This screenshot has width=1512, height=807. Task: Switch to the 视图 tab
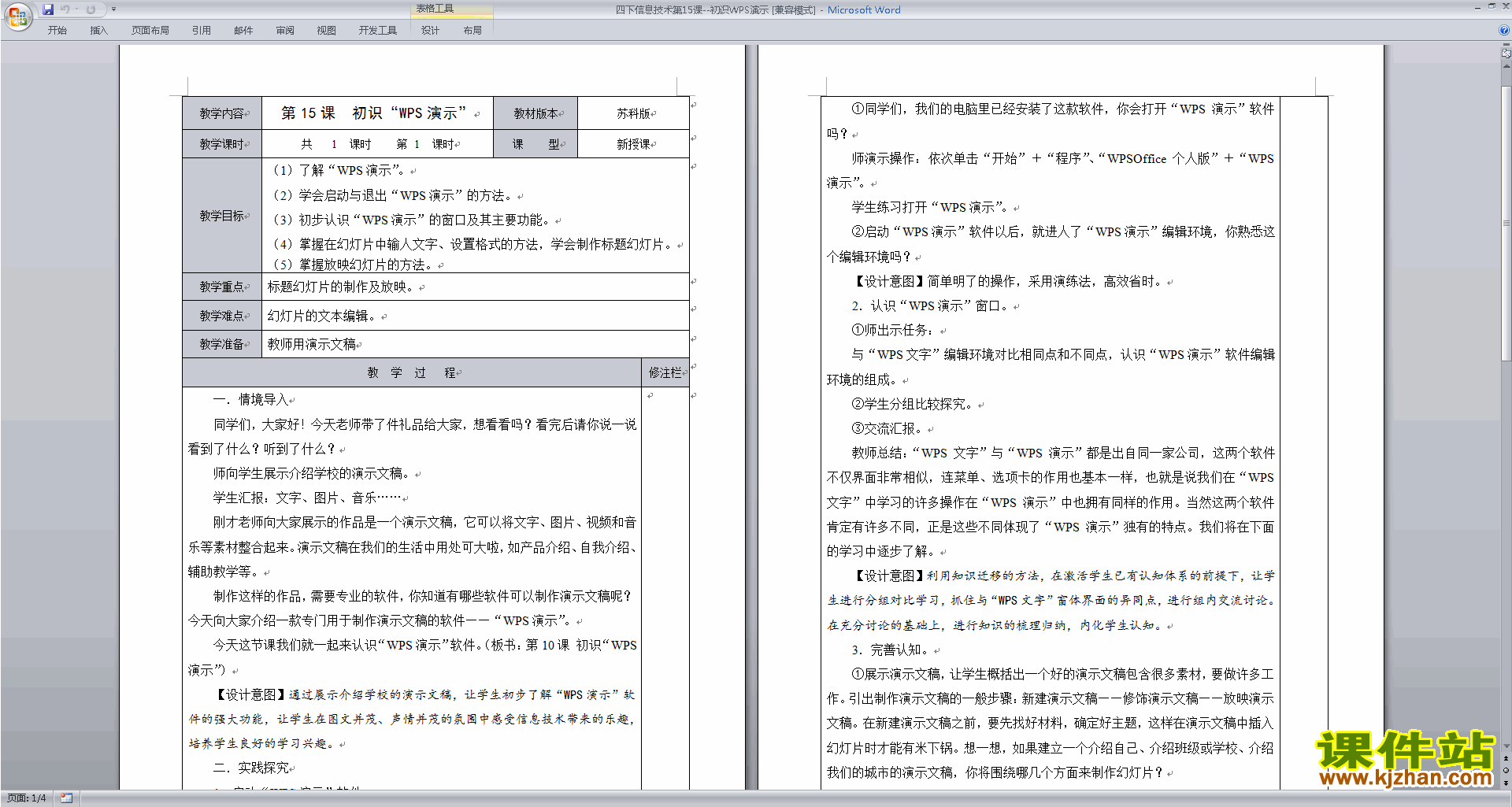click(327, 31)
